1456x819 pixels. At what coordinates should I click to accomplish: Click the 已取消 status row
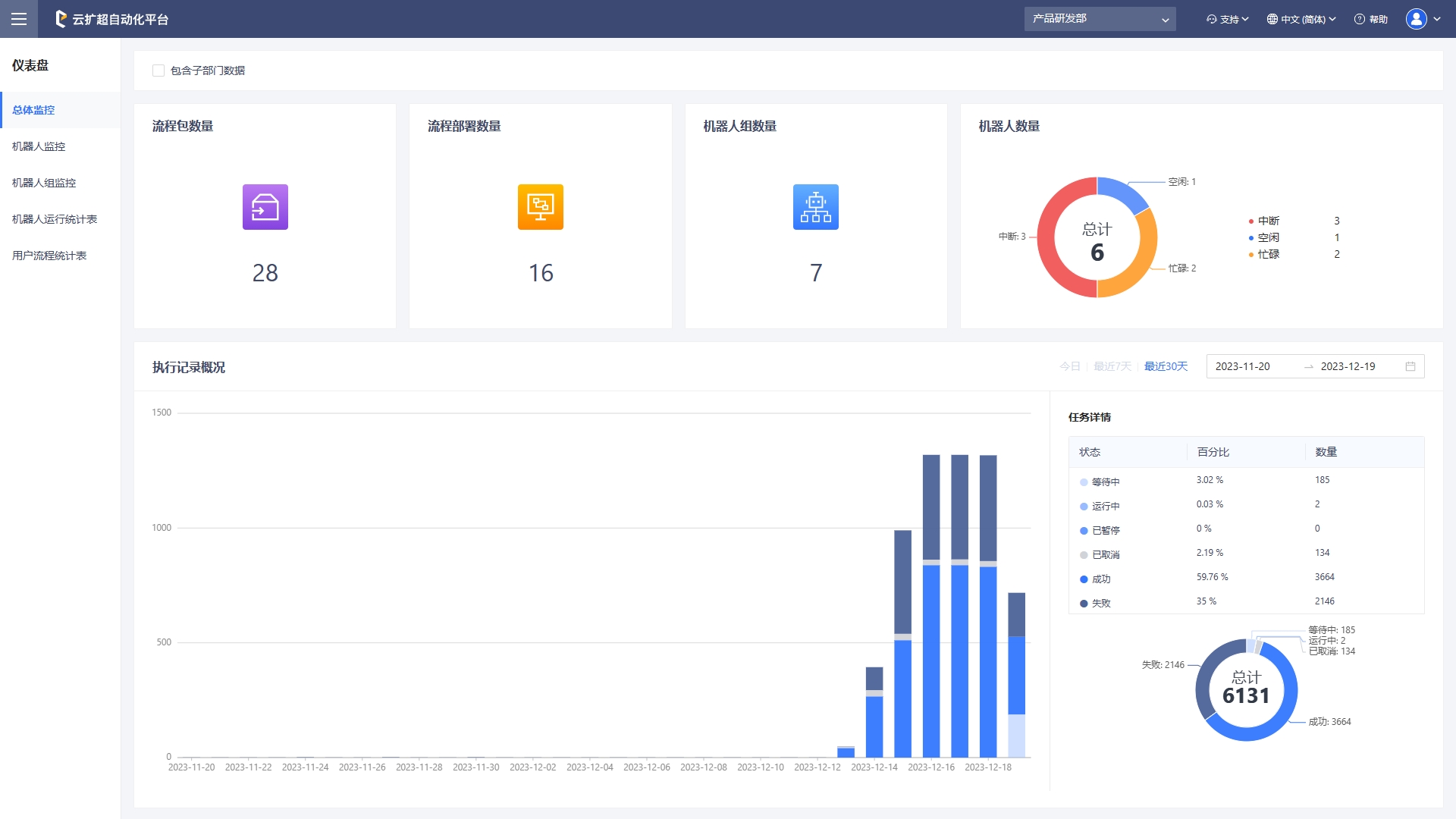1246,554
